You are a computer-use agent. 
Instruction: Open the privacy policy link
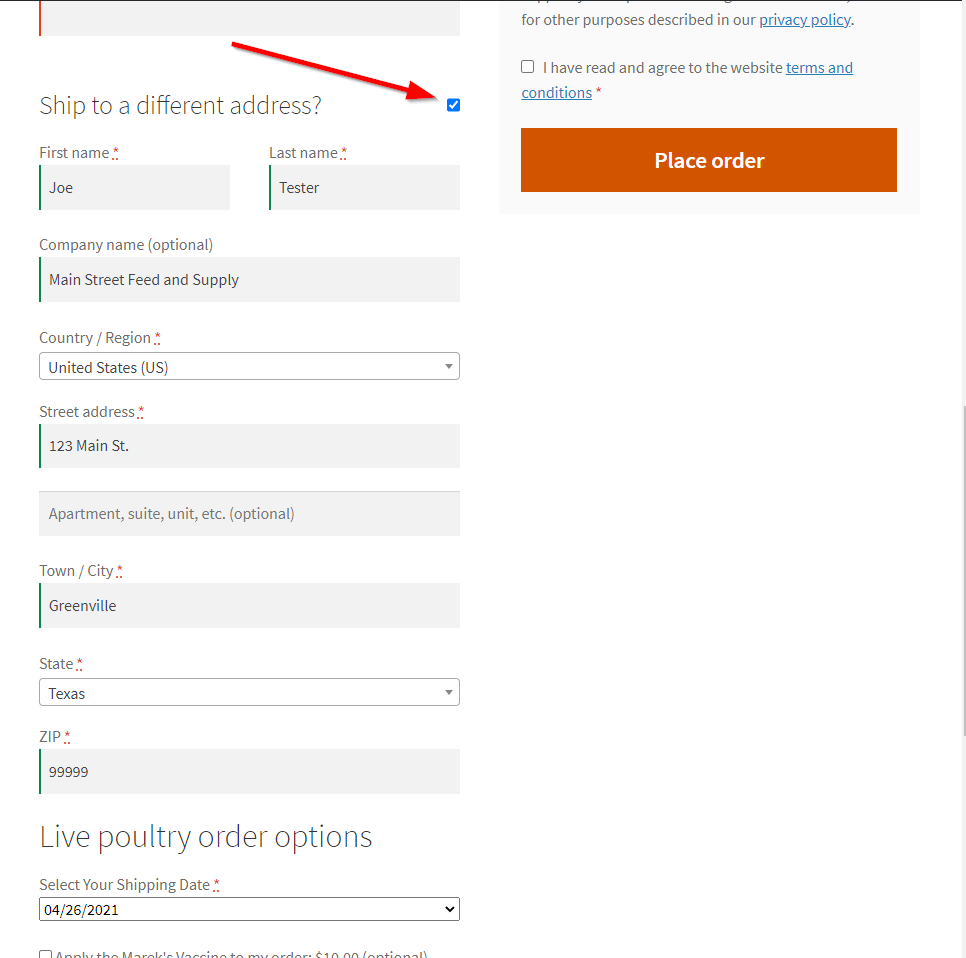[x=805, y=20]
